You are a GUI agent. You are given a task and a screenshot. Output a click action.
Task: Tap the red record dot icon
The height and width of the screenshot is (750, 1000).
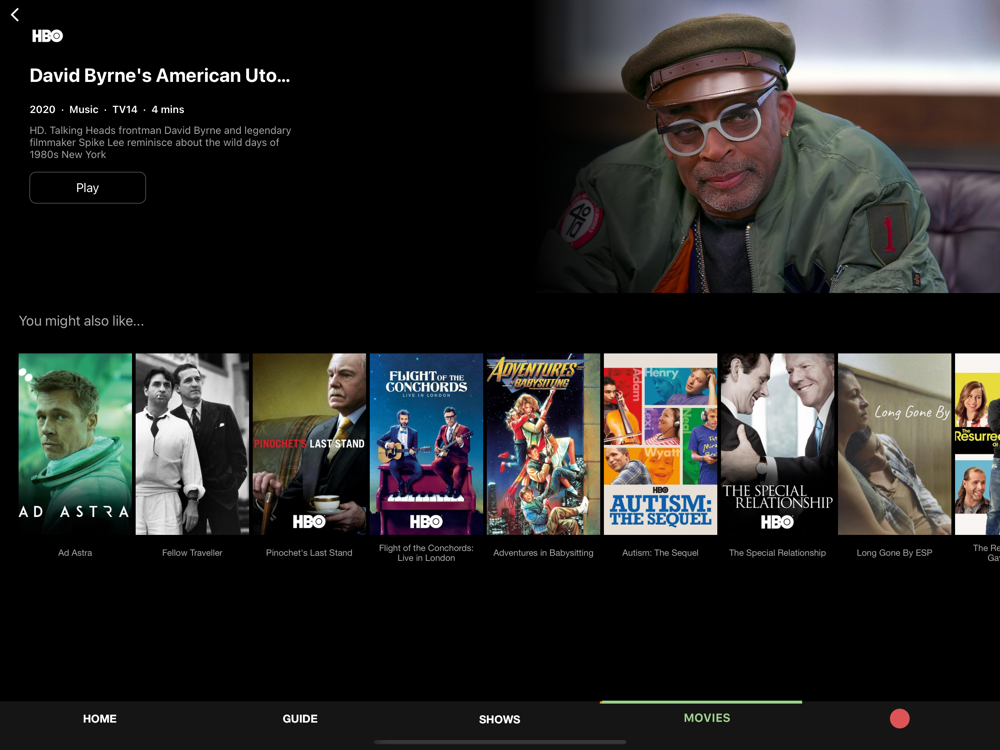pos(899,719)
